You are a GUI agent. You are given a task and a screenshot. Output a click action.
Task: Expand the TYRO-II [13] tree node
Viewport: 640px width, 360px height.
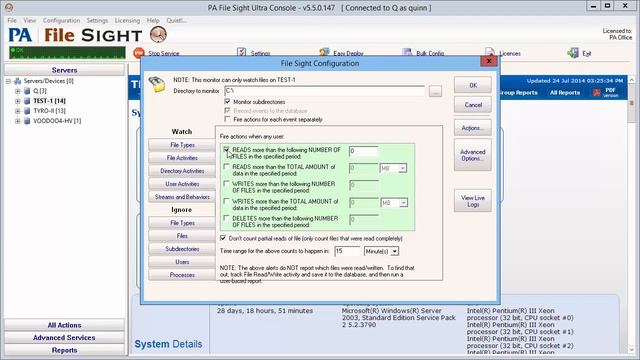coord(18,111)
